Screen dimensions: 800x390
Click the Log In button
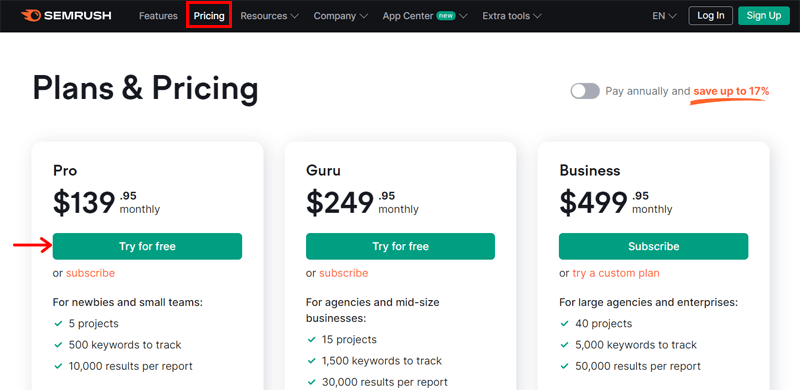710,15
